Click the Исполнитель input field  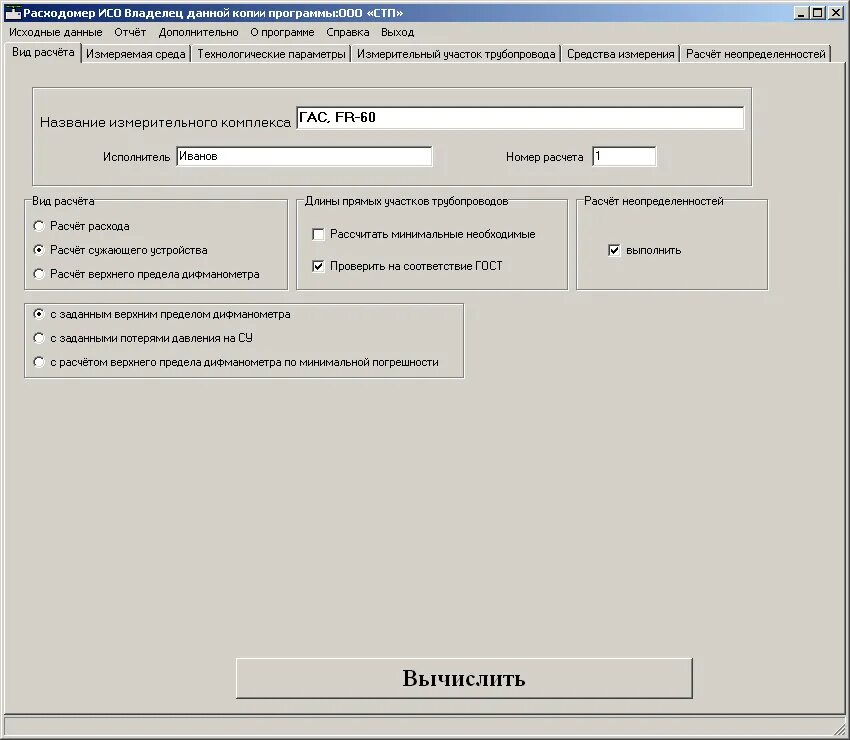click(x=304, y=156)
